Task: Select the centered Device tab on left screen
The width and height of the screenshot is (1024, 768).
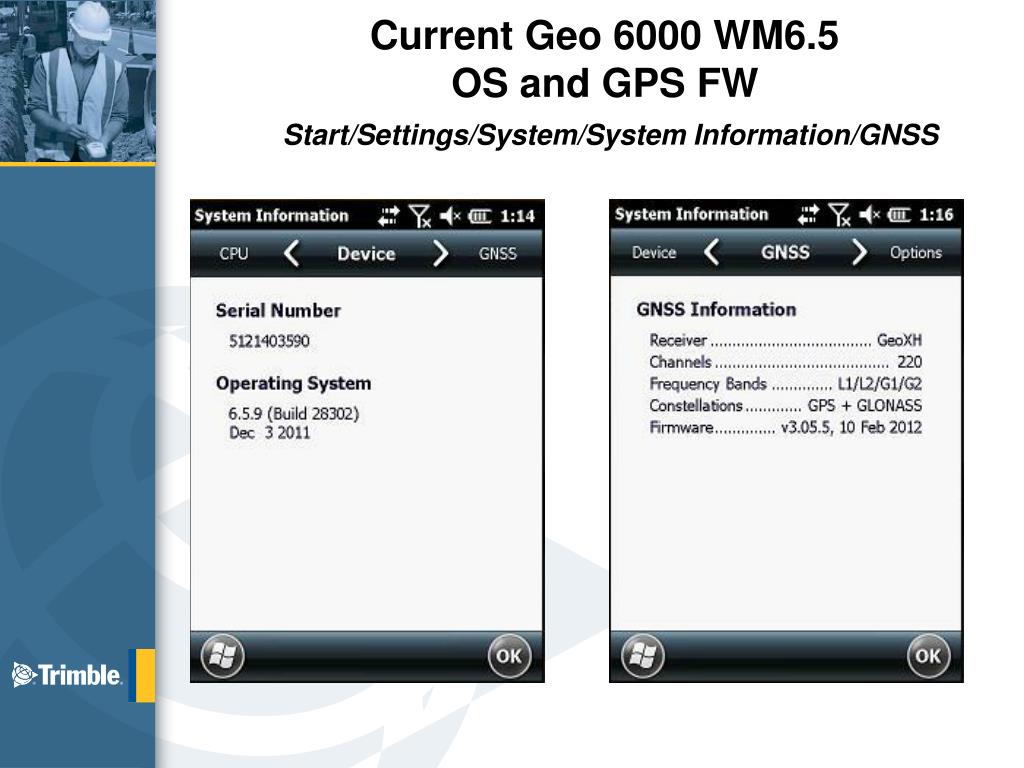Action: pos(366,253)
